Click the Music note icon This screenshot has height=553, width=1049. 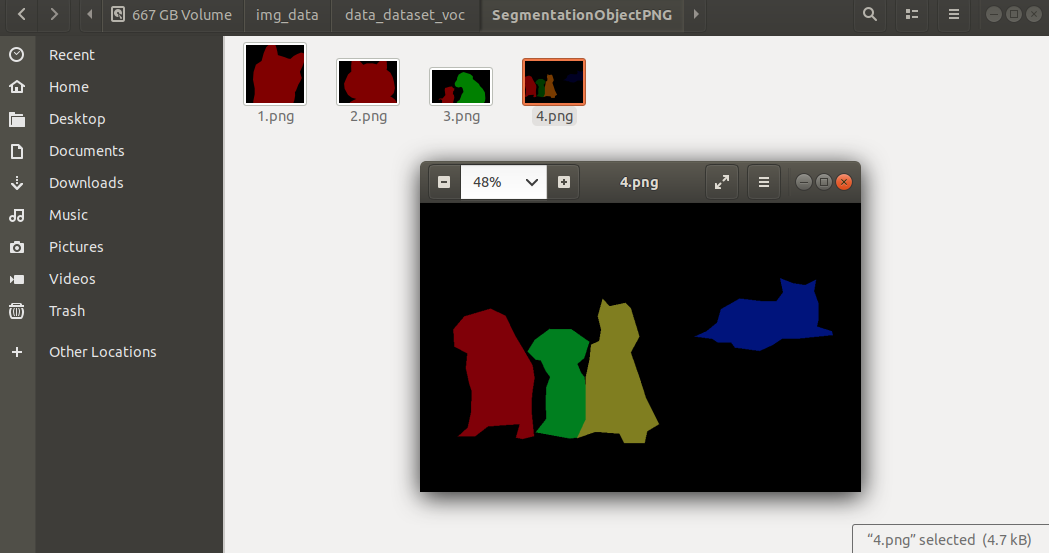click(17, 215)
